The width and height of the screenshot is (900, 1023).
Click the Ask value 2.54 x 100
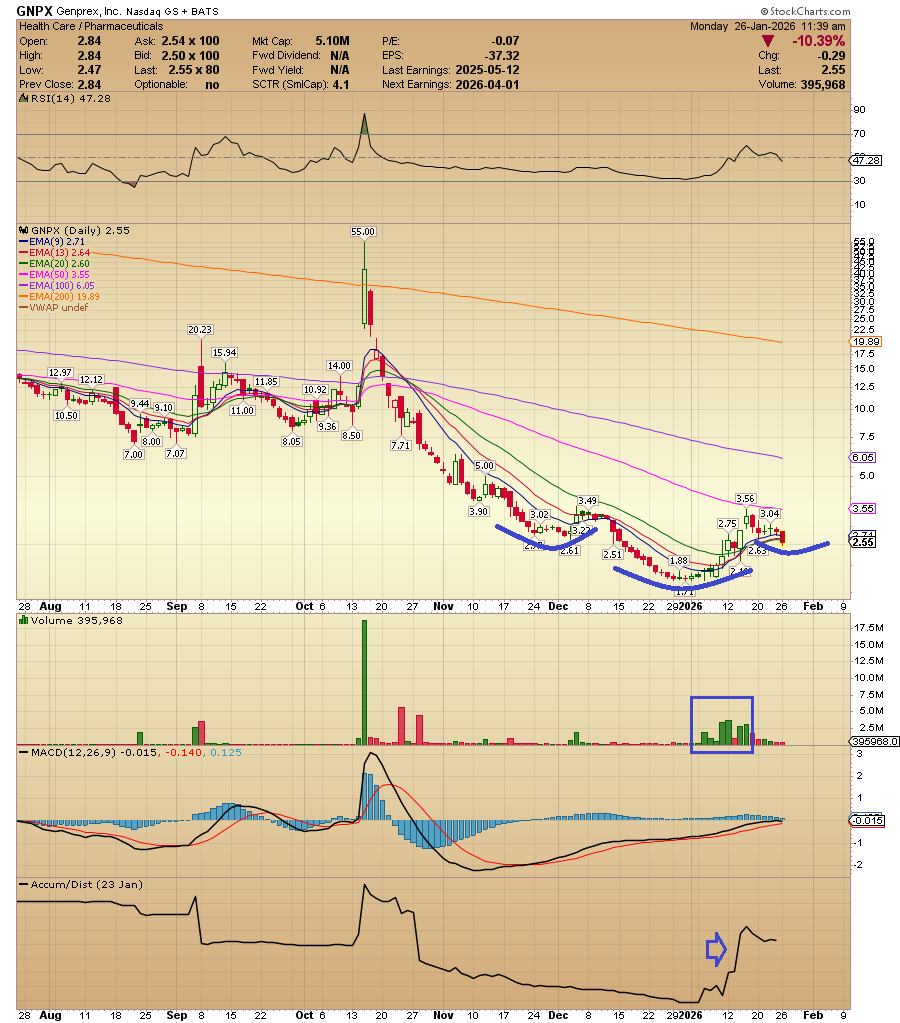(191, 41)
